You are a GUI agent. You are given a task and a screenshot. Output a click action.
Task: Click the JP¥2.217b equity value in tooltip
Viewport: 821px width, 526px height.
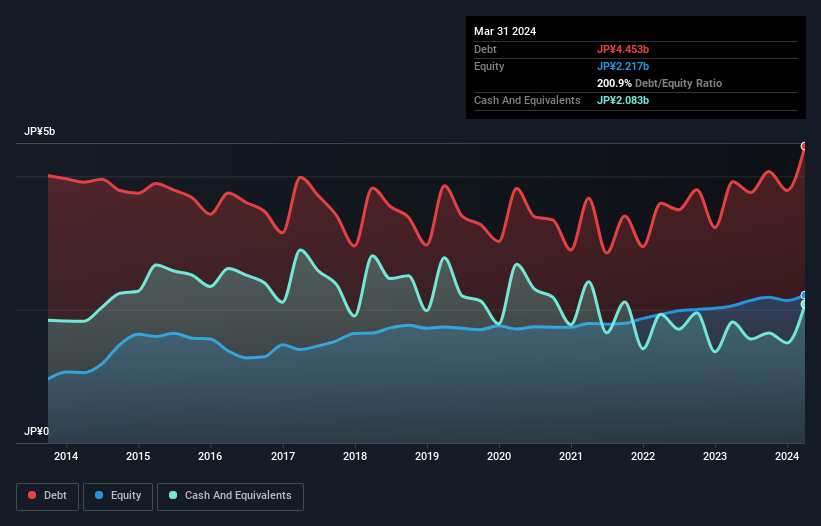point(623,66)
